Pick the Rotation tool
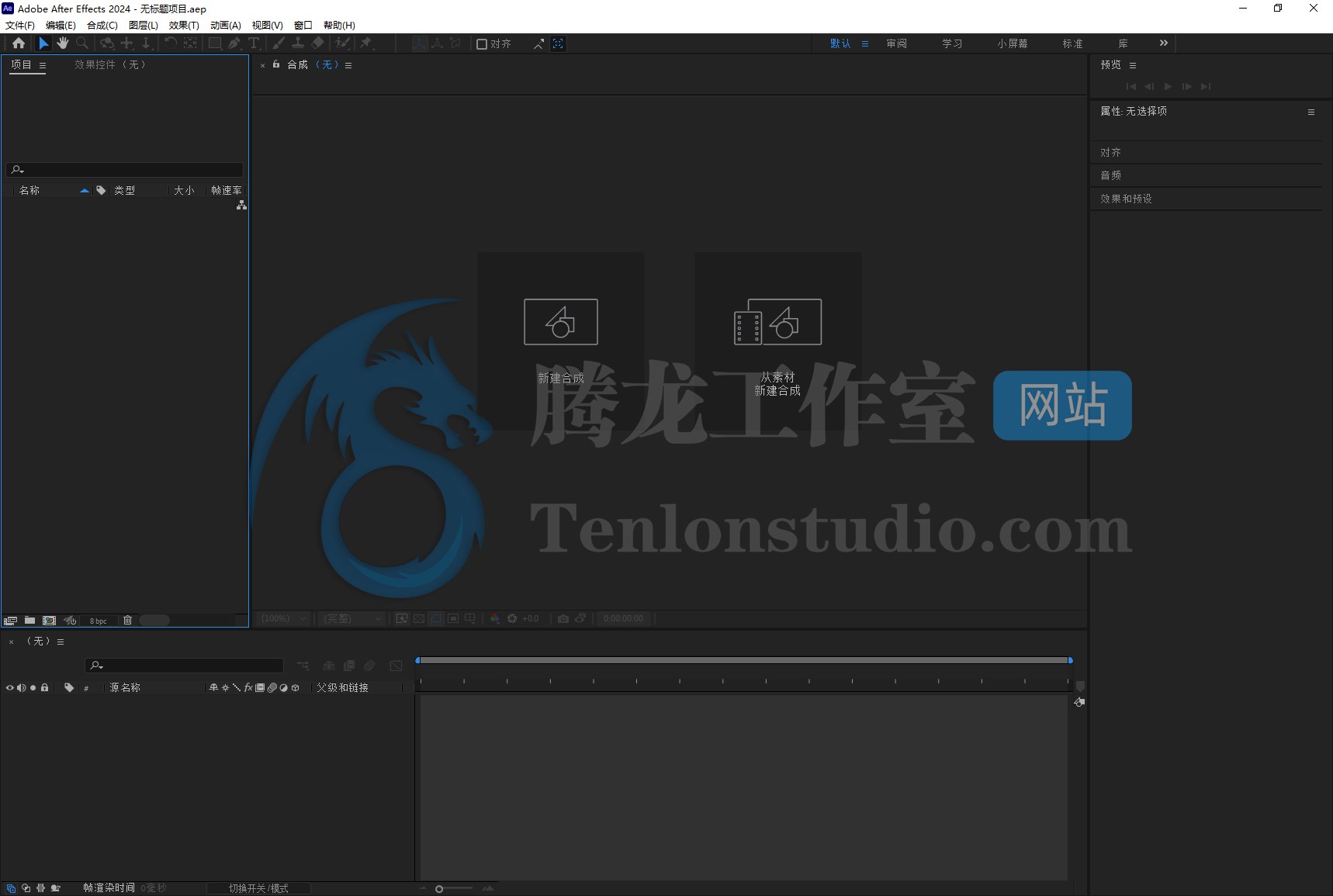 [x=171, y=43]
